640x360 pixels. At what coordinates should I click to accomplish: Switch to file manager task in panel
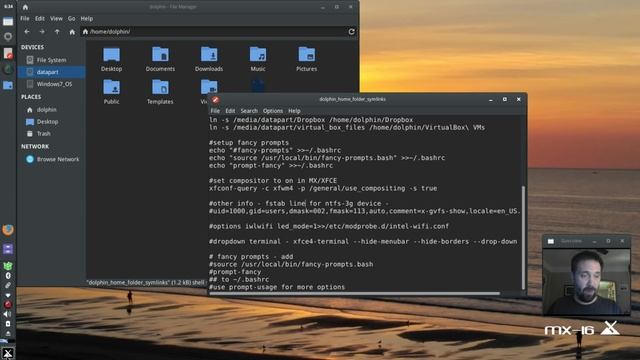tap(8, 85)
